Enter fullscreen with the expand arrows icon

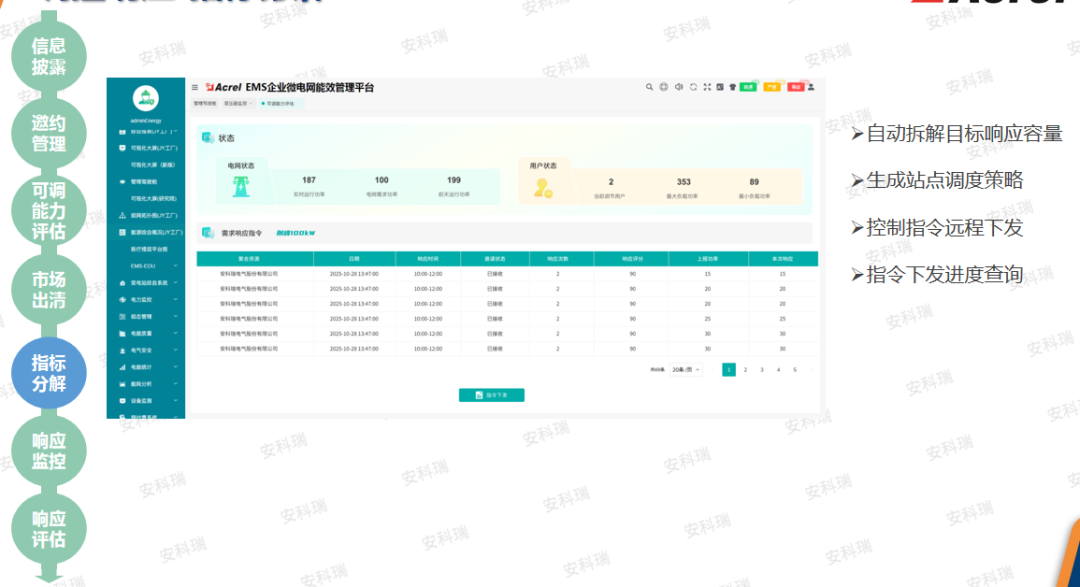[707, 87]
